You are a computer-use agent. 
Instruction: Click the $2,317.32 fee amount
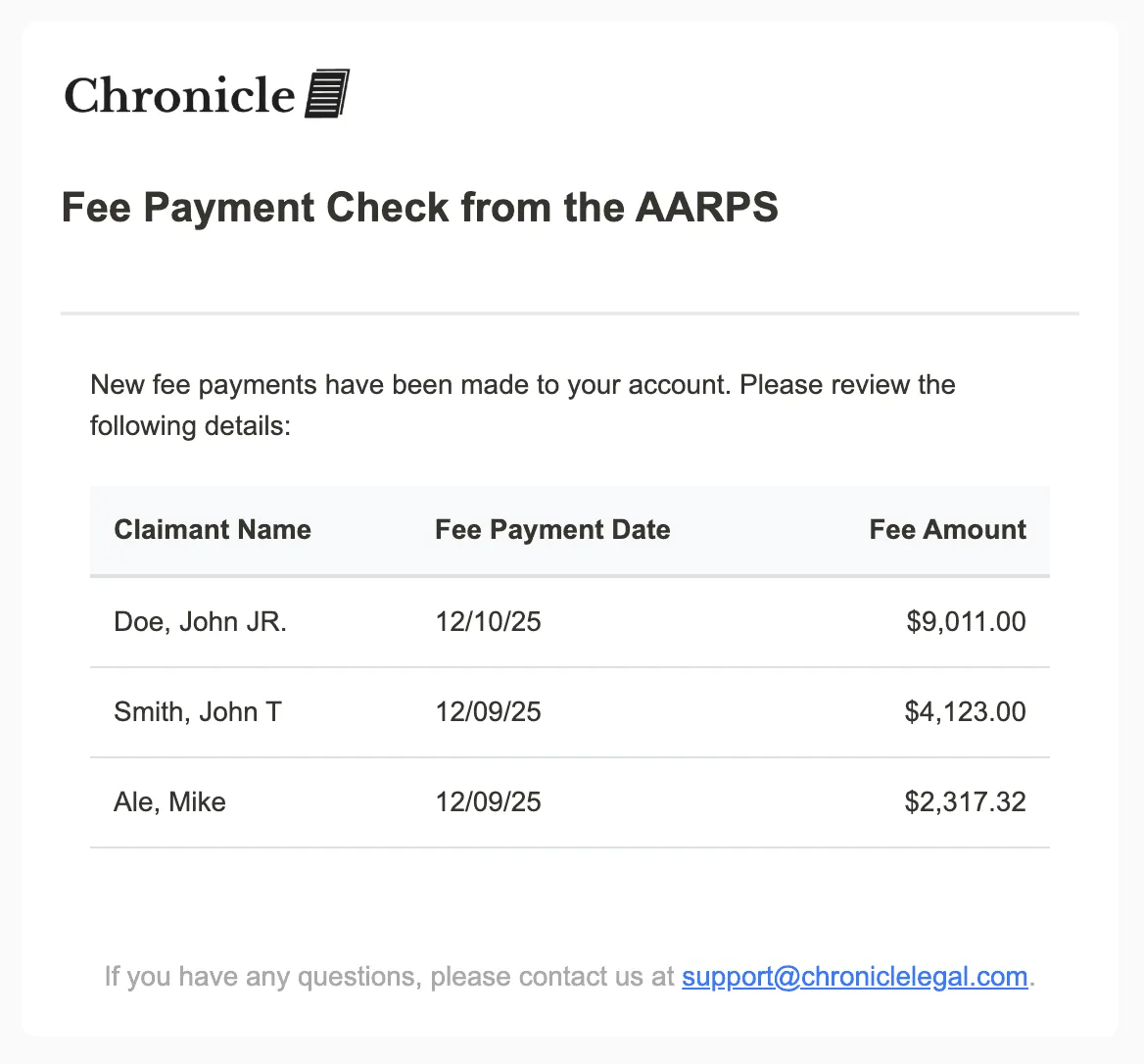(x=965, y=802)
